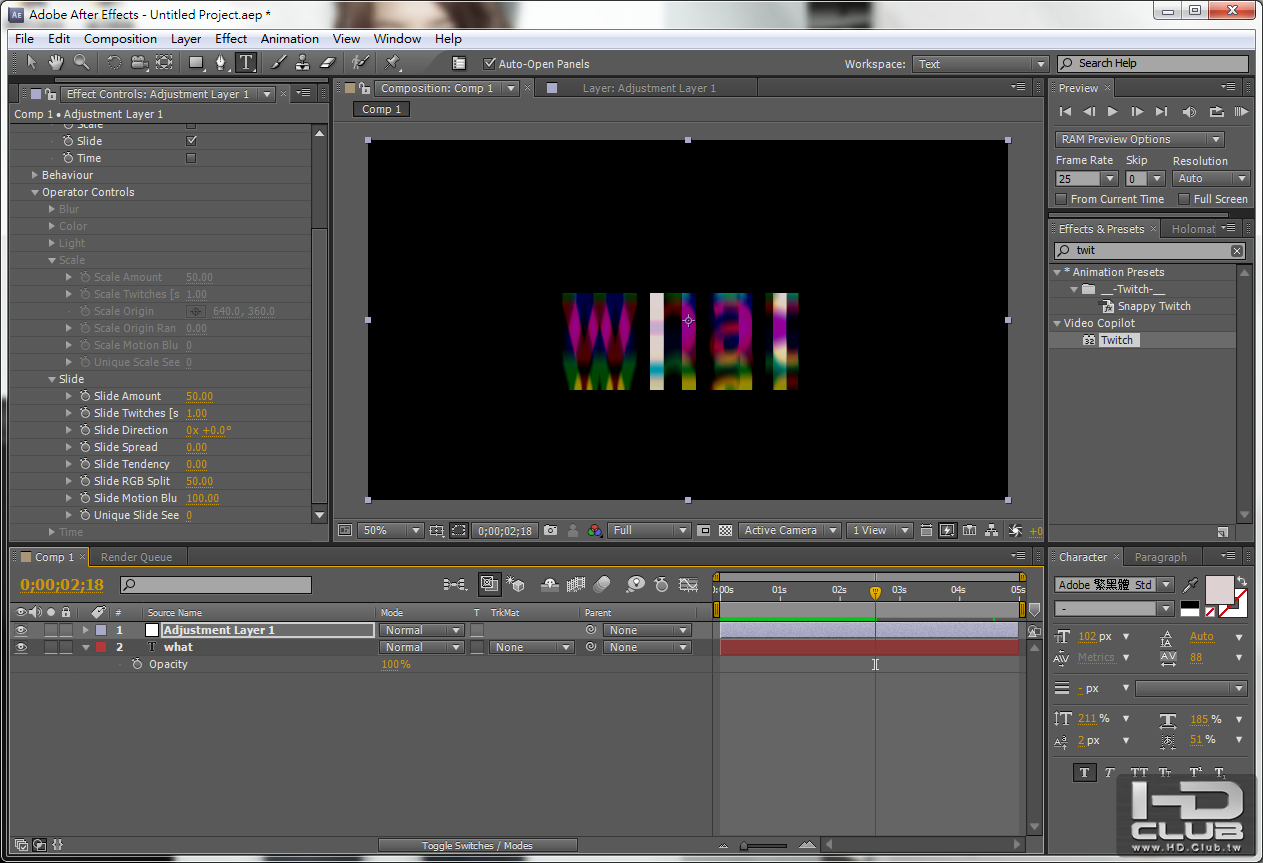
Task: Start RAM Preview from Preview panel
Action: [x=1241, y=112]
